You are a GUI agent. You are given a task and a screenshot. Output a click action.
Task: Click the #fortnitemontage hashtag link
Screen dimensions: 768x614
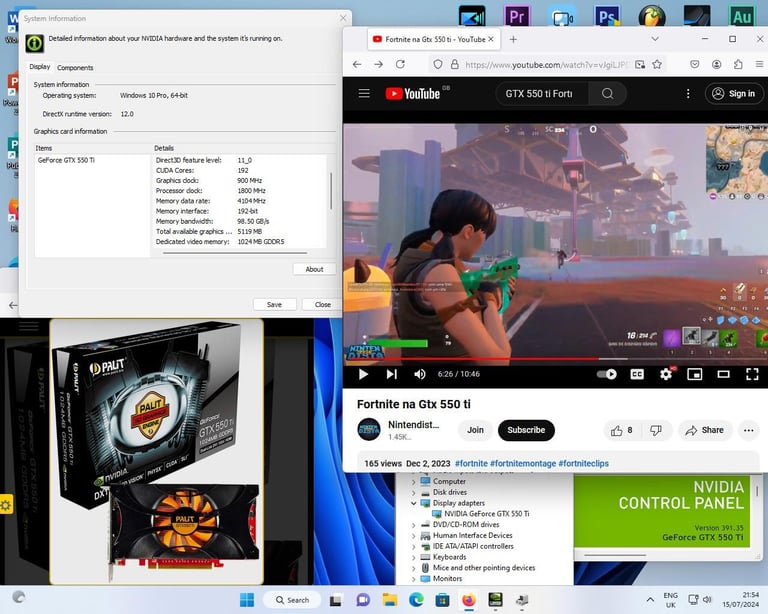[x=523, y=463]
